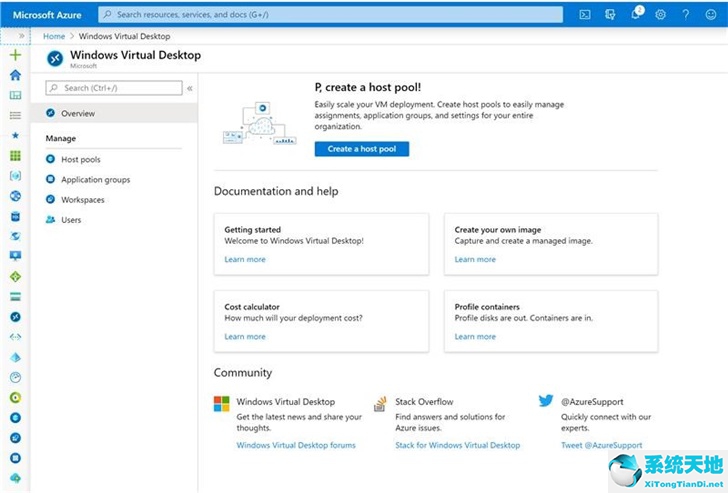Image resolution: width=728 pixels, height=493 pixels.
Task: Open the bottom cloud icon in sidebar
Action: (x=15, y=478)
